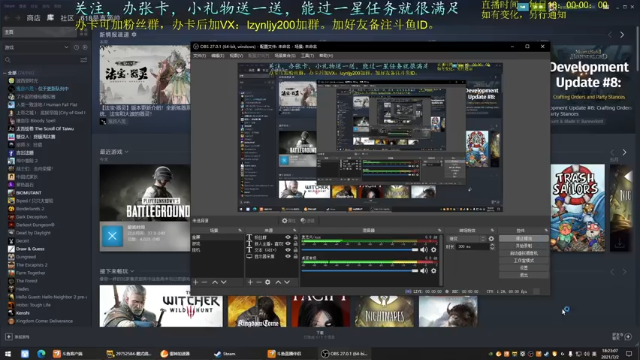Open transition properties gear icon
640x360 pixels.
tap(491, 239)
